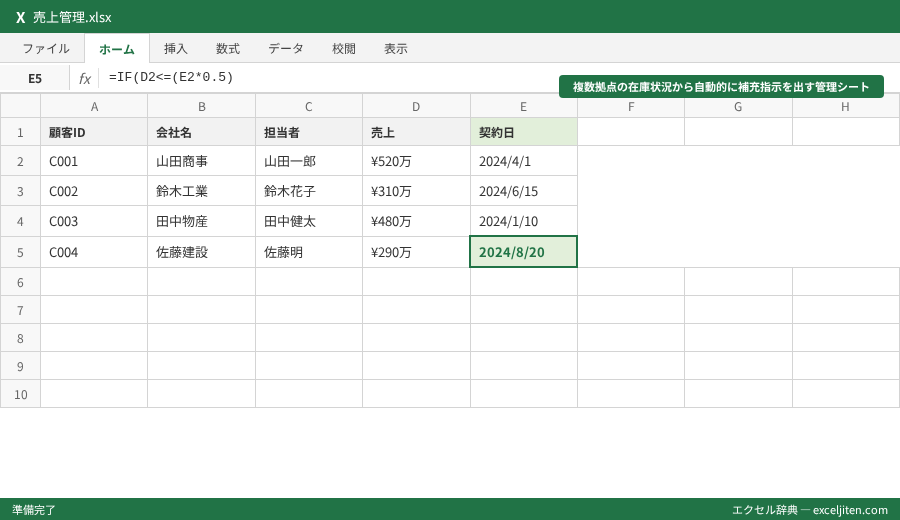Open the 挿入 ribbon tab
The width and height of the screenshot is (900, 520).
(176, 49)
